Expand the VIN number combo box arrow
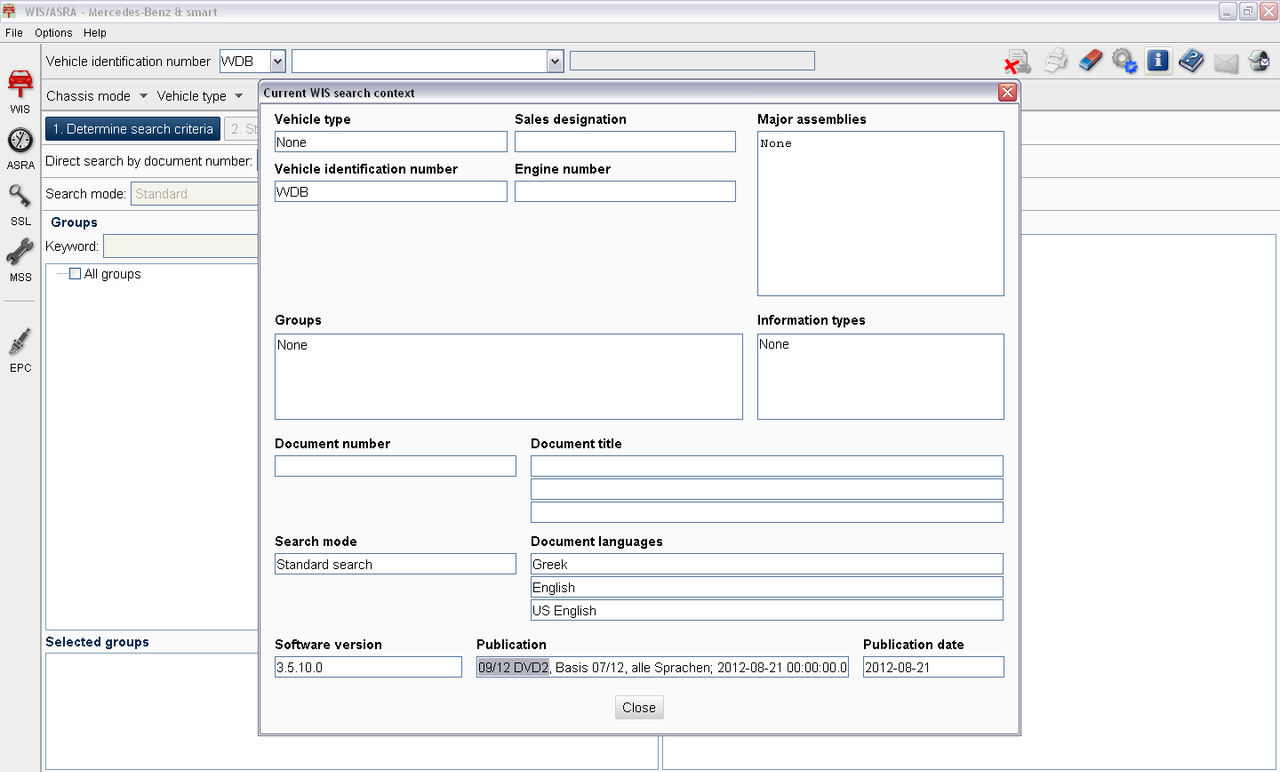The image size is (1280, 772). point(555,61)
